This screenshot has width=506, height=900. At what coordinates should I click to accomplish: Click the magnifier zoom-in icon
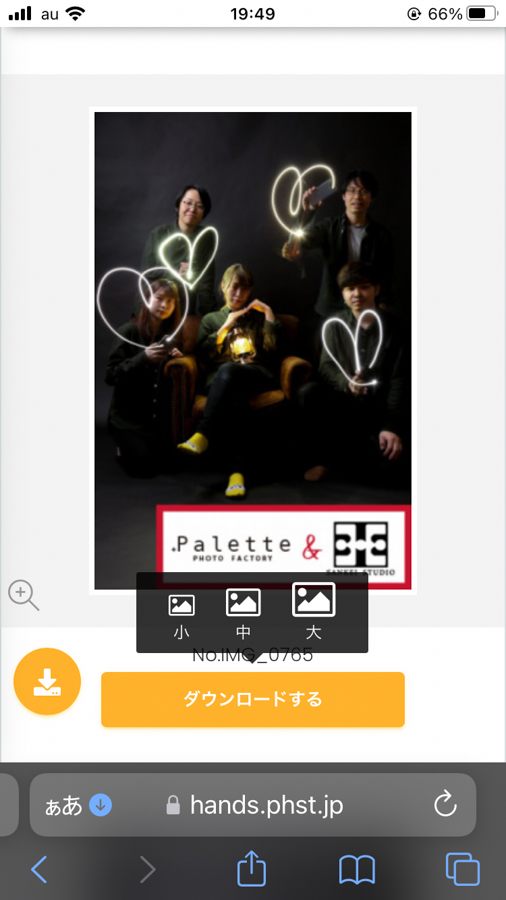coord(24,595)
